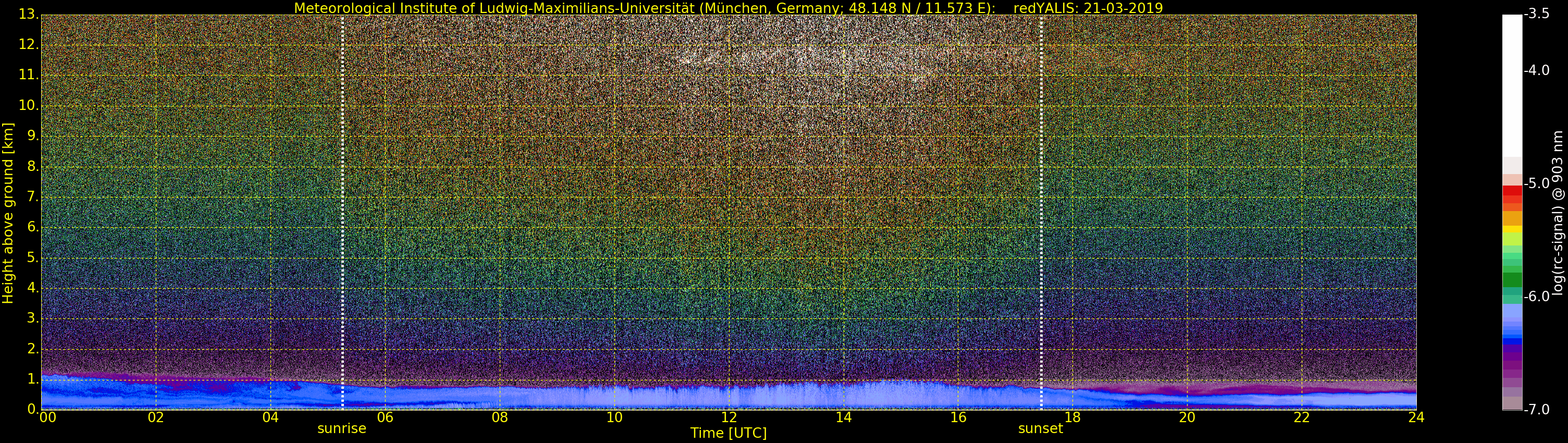1568x443 pixels.
Task: Click the '13.' height axis tick label
Action: [x=29, y=14]
